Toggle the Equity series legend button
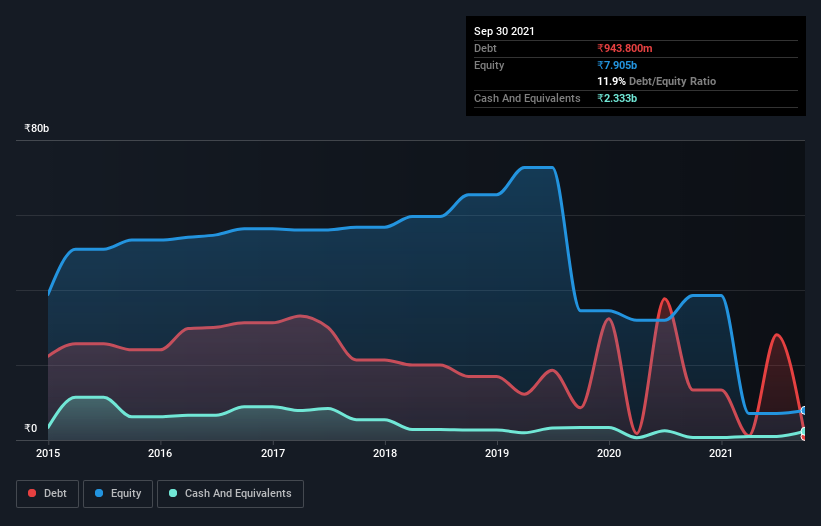 coord(118,494)
